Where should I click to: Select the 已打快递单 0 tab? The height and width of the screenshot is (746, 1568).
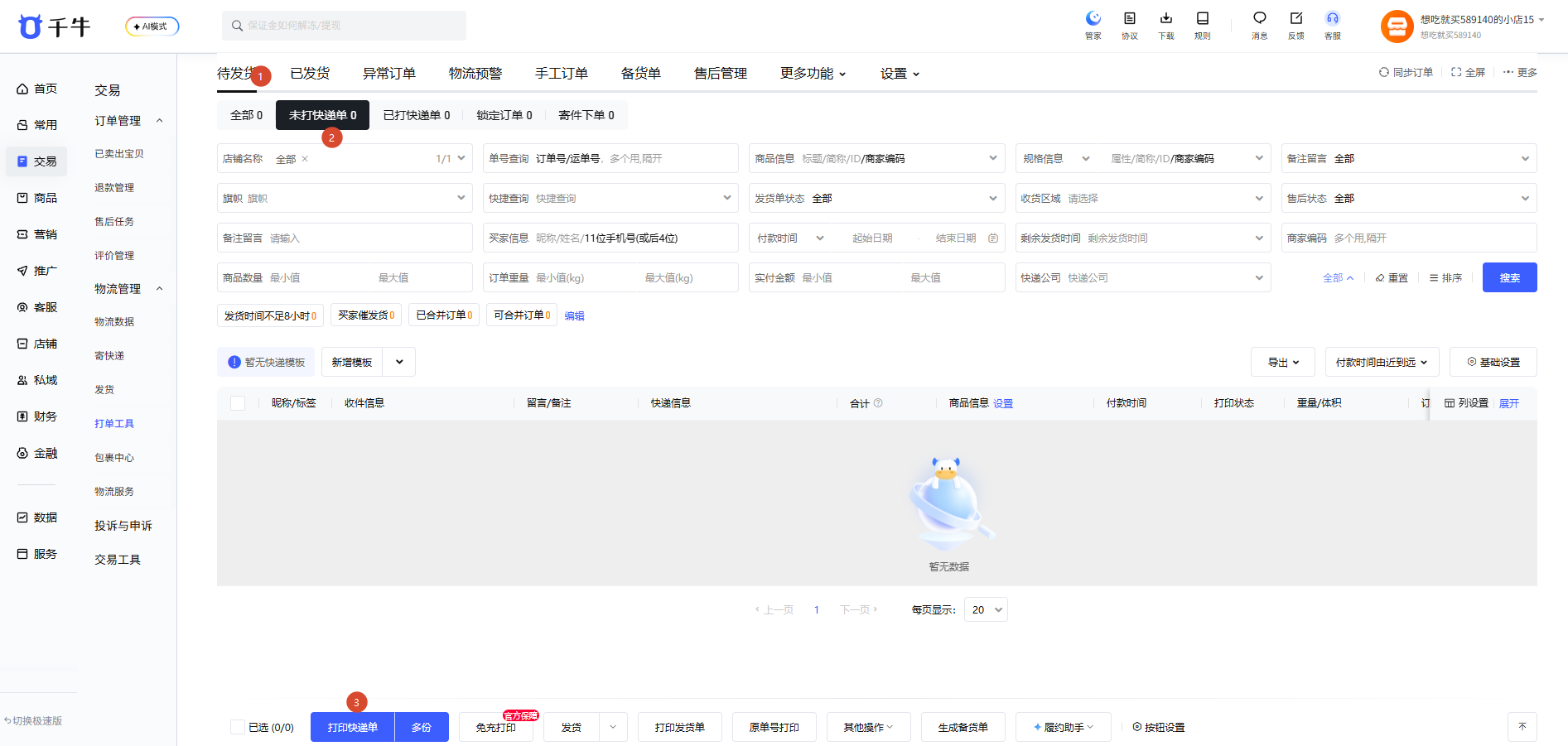pos(417,115)
